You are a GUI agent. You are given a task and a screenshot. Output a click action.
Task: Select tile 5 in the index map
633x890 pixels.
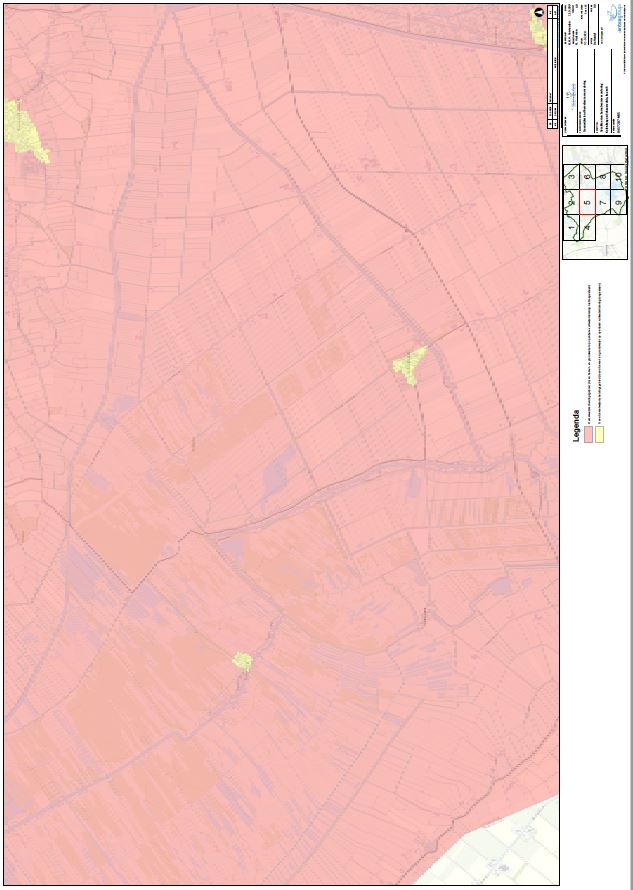point(589,202)
